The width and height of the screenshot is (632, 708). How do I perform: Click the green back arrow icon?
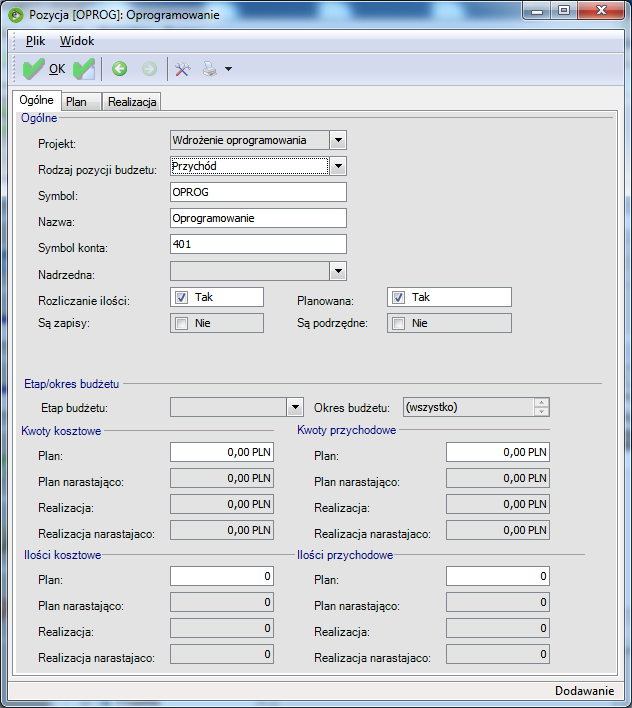coord(120,69)
